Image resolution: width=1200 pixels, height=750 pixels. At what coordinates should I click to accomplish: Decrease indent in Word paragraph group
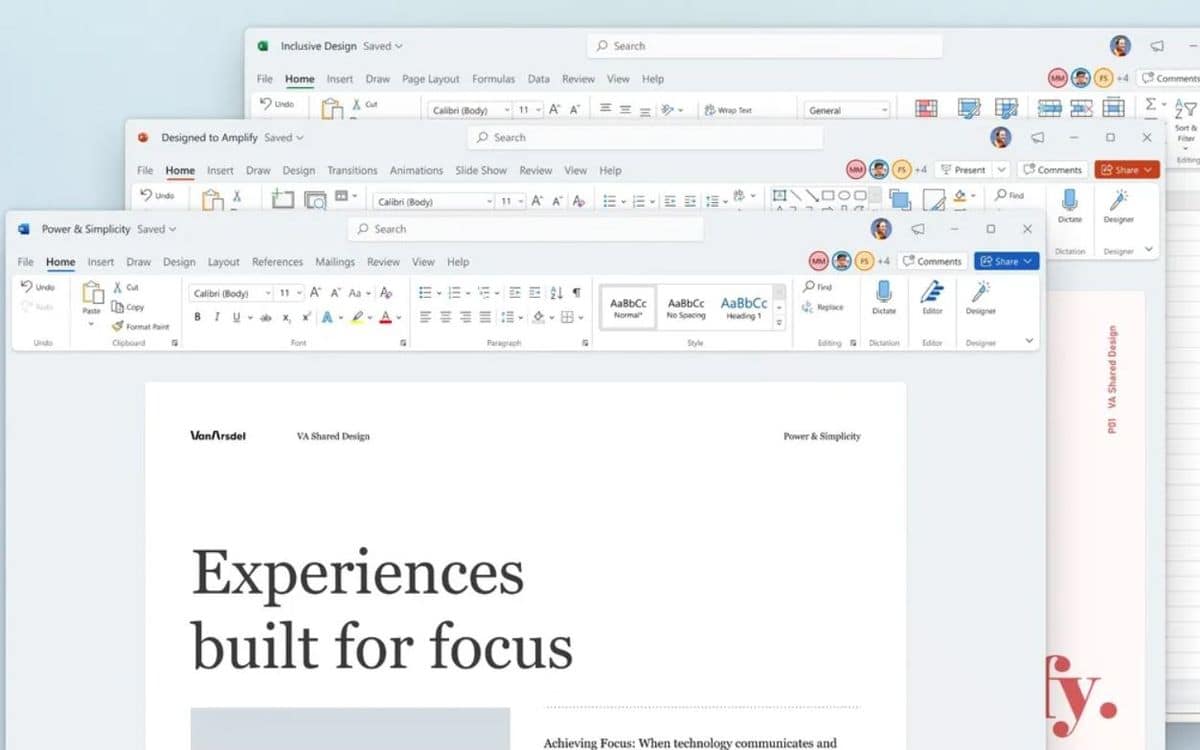[515, 293]
